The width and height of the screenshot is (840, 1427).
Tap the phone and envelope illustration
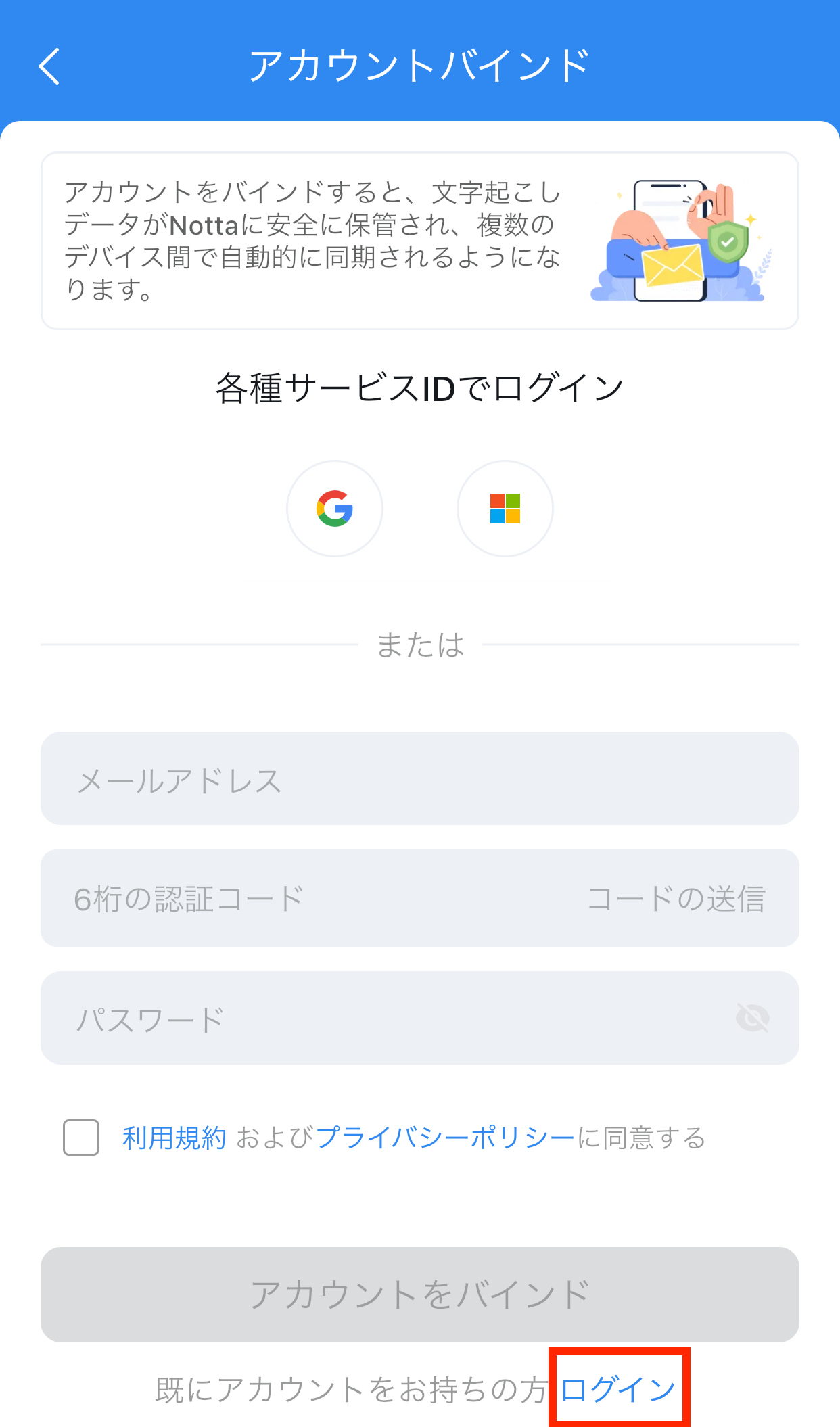pyautogui.click(x=681, y=241)
